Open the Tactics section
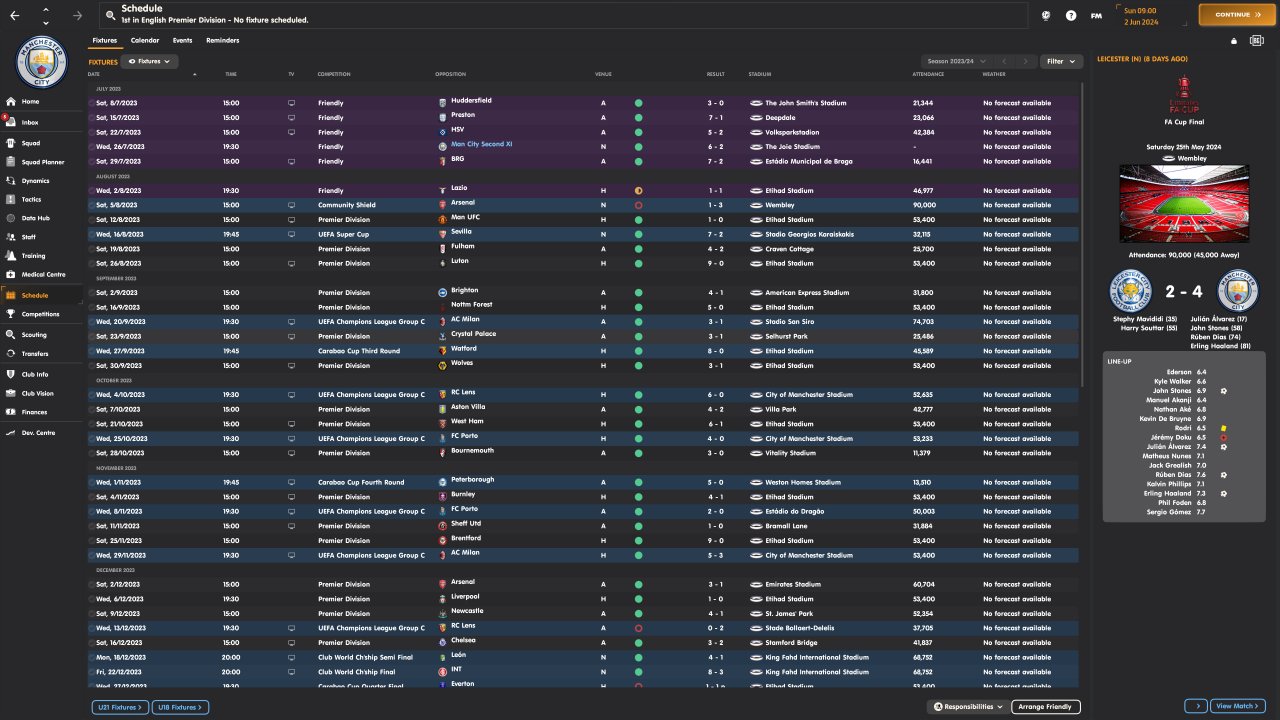 [x=41, y=199]
